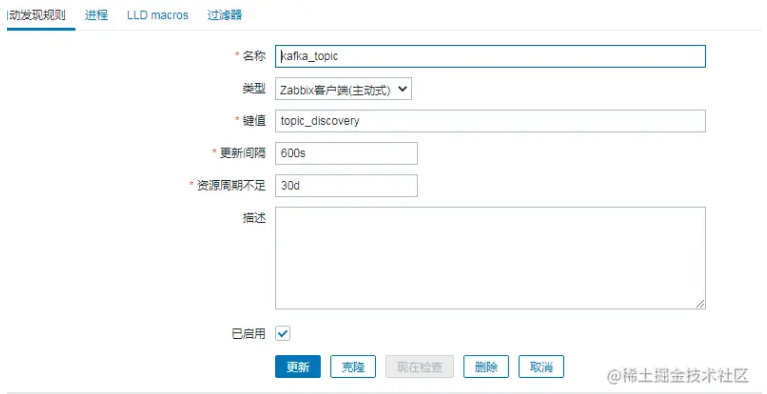Focus the 键值 field with topic_discovery

point(490,121)
